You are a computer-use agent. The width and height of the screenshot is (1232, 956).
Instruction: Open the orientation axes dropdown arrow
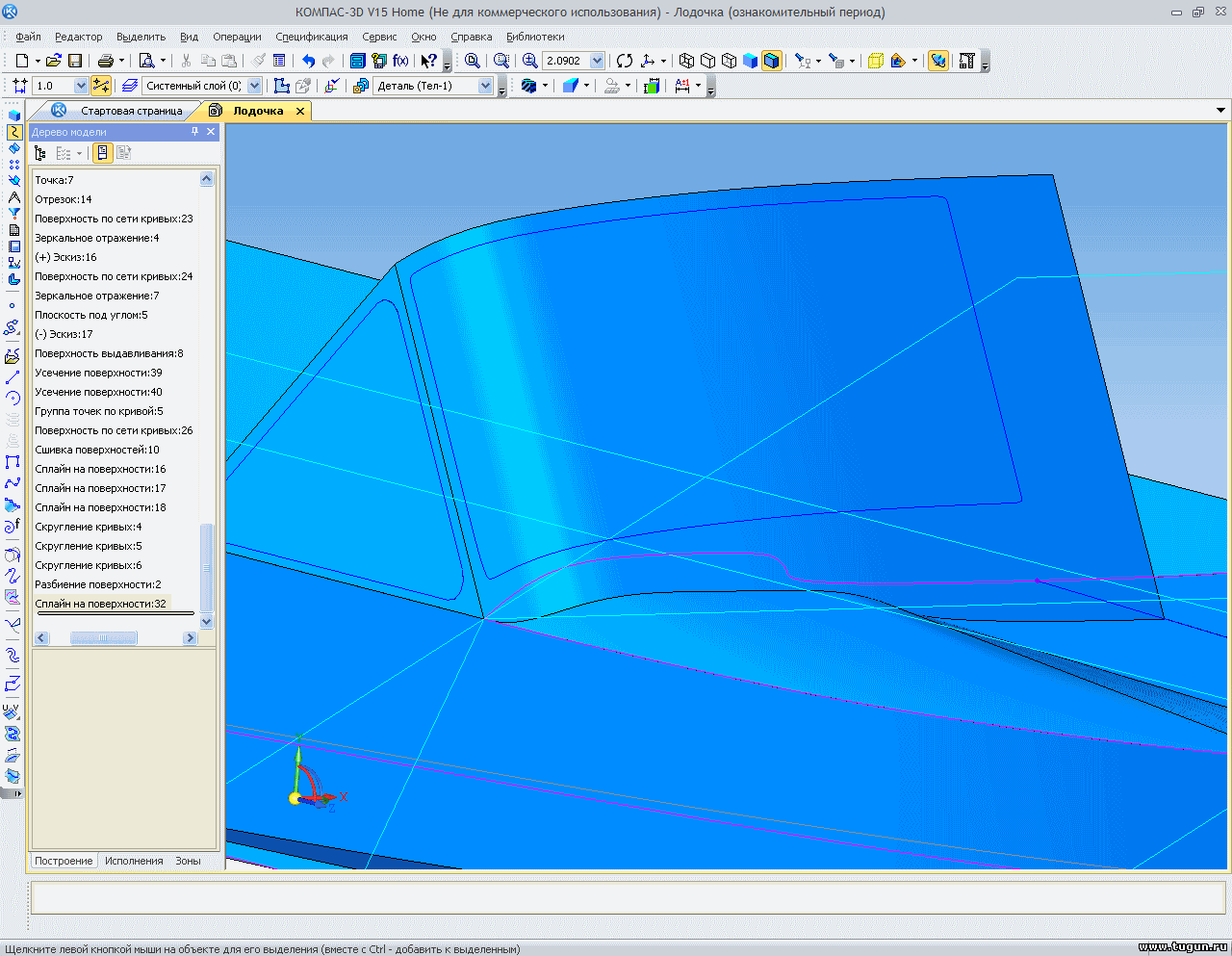click(663, 61)
